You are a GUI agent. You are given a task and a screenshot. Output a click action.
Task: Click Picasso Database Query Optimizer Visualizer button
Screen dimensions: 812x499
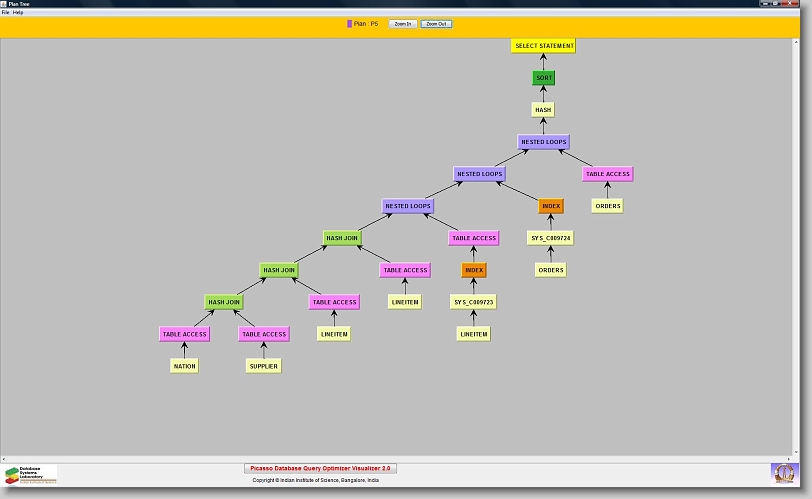click(x=321, y=468)
